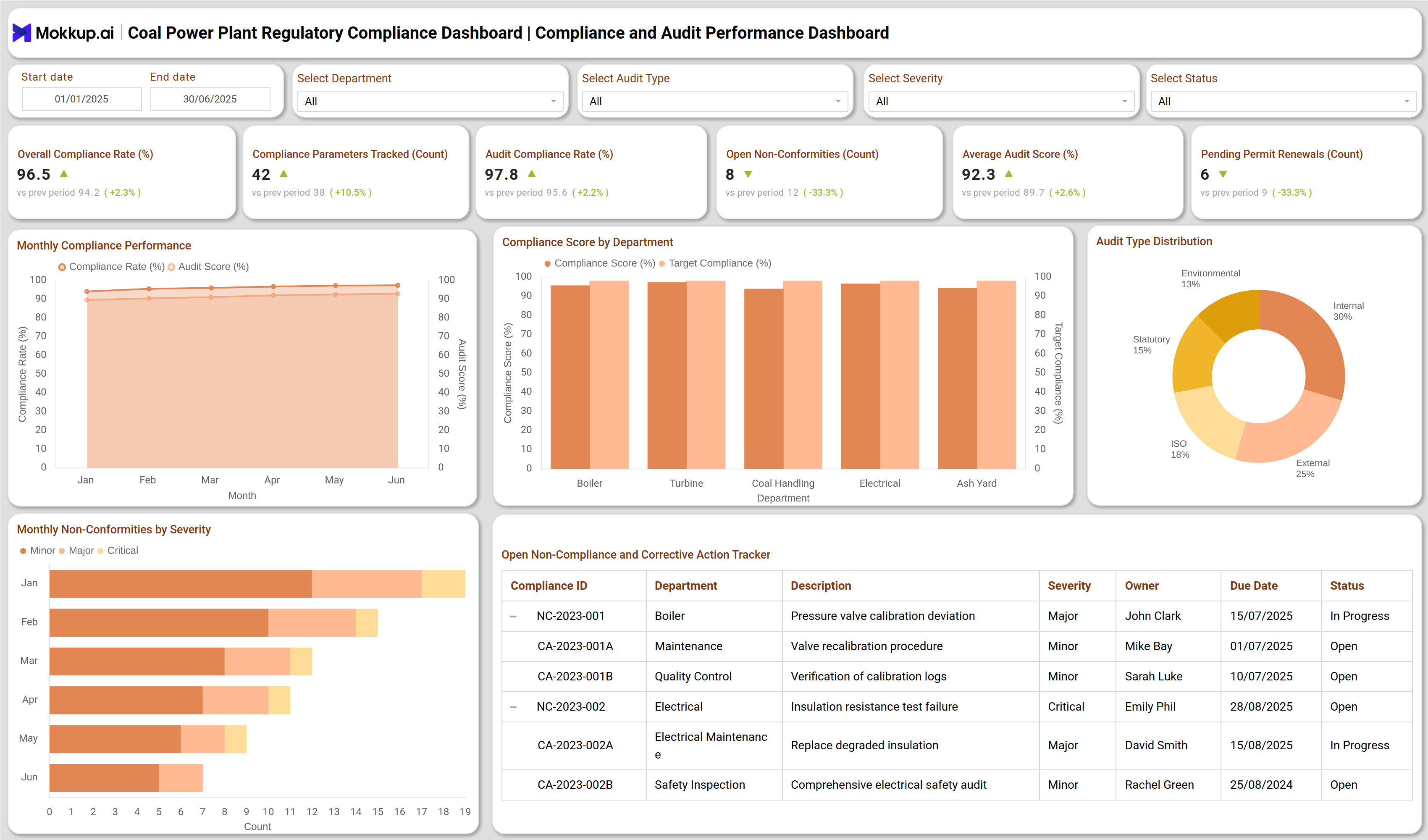1428x840 pixels.
Task: Click the Start date field 01/01/2025
Action: (x=81, y=99)
